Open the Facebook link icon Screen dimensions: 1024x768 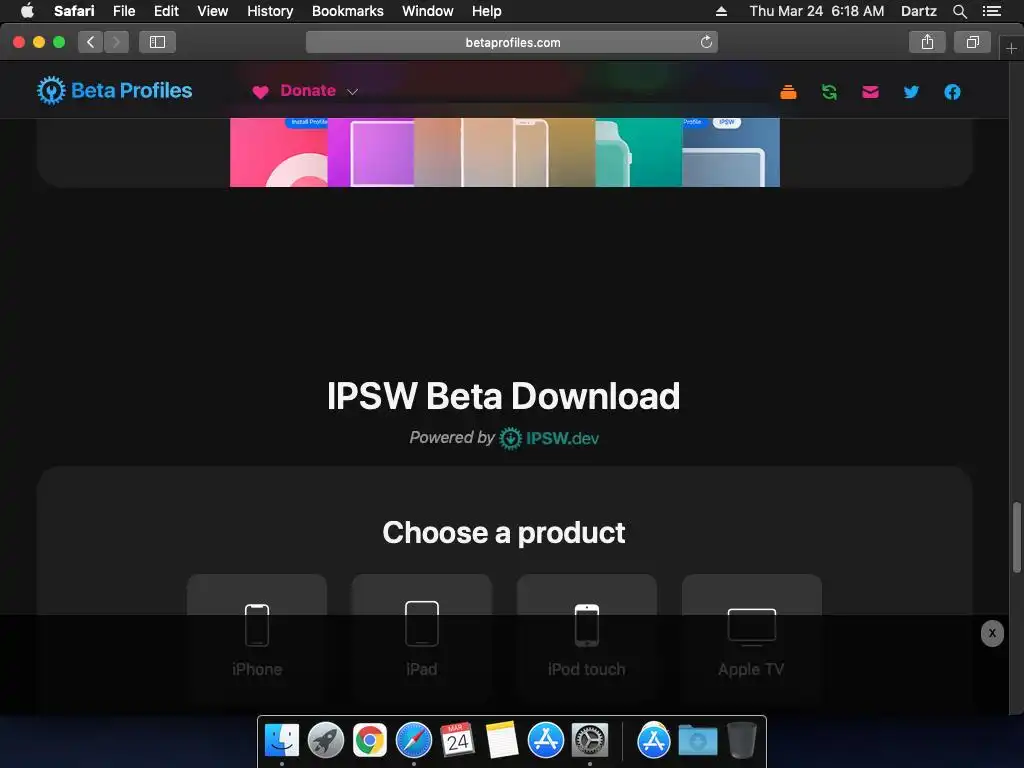pos(952,92)
